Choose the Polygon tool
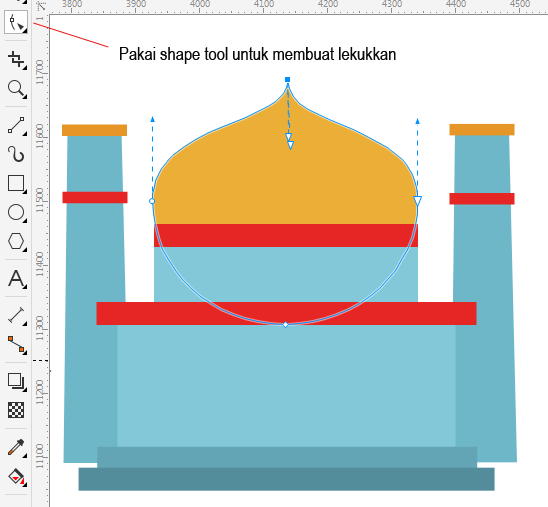Viewport: 548px width, 507px height. tap(16, 241)
